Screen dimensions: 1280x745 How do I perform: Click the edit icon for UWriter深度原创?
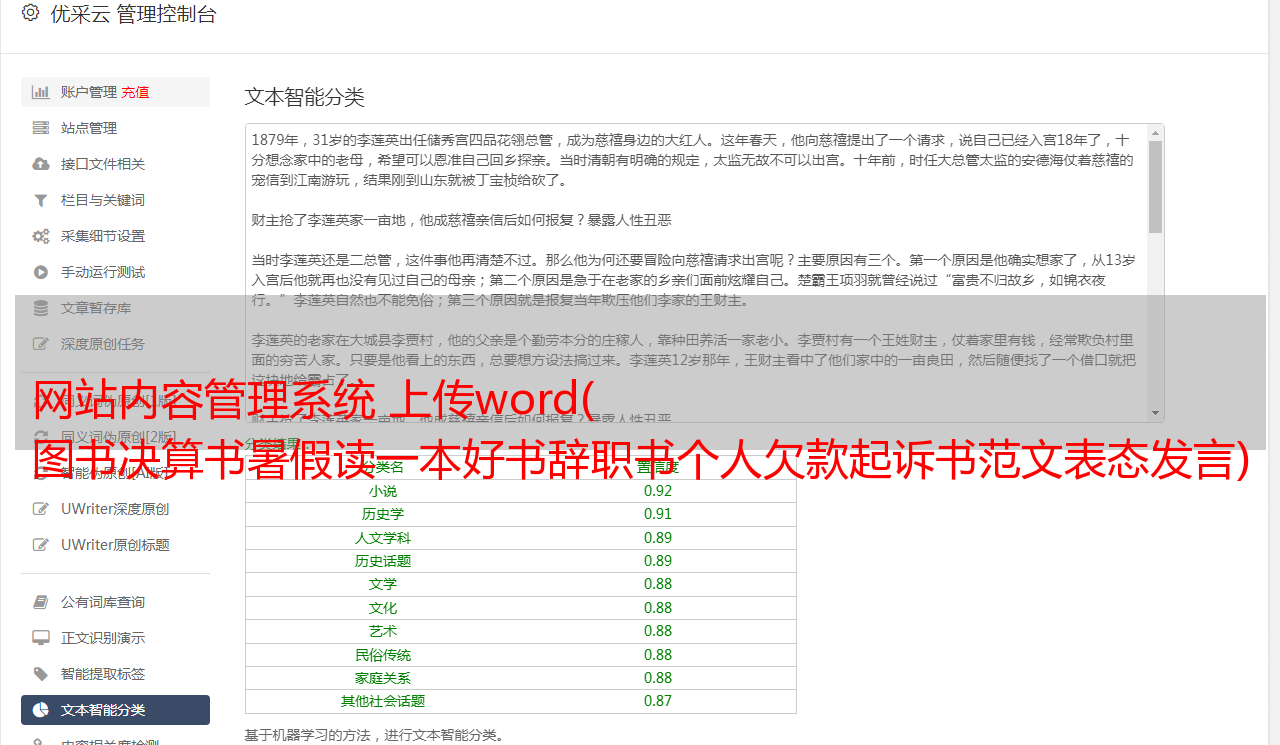[40, 509]
